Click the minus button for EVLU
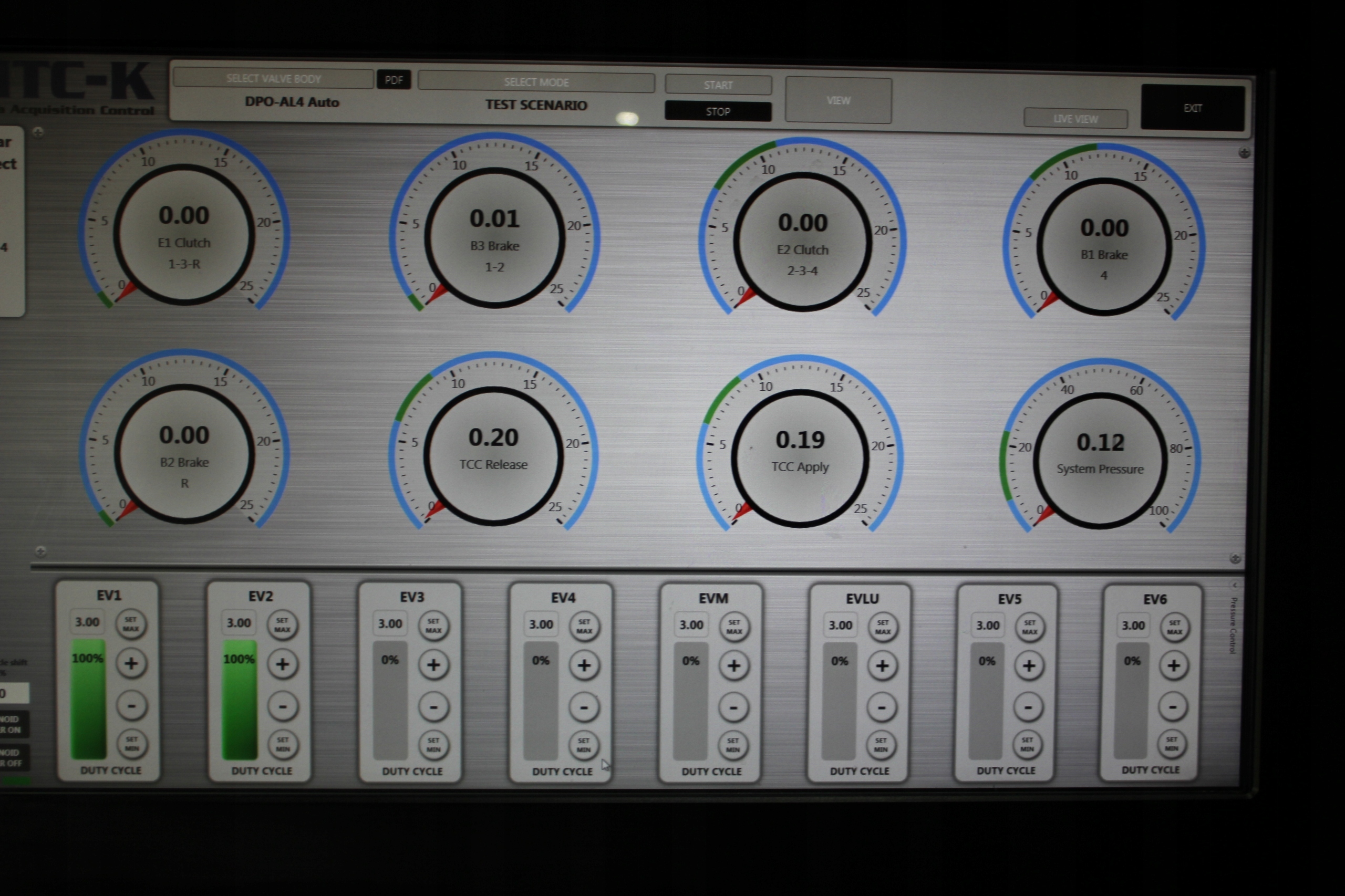Viewport: 1345px width, 896px height. (x=882, y=708)
